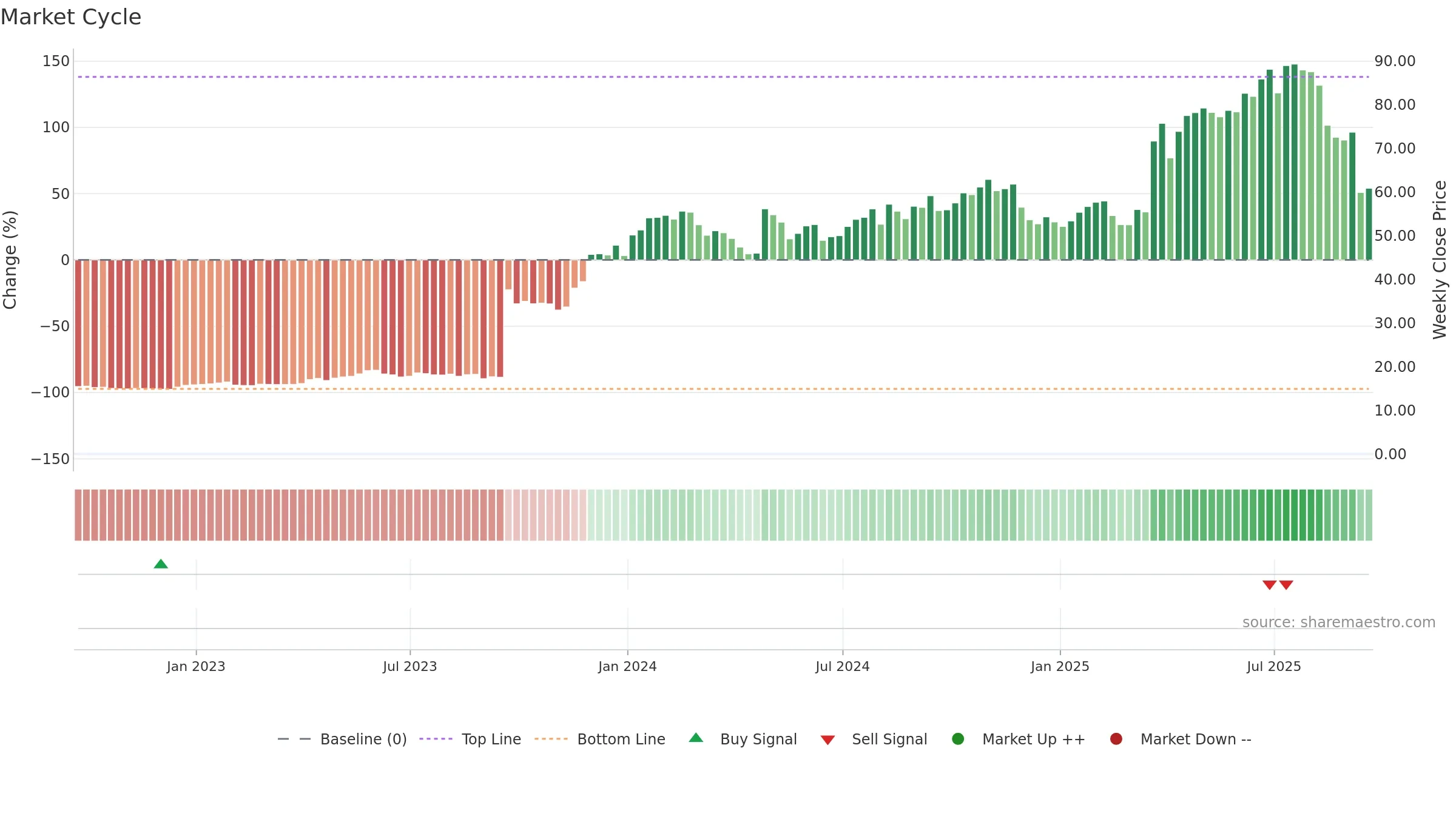Image resolution: width=1456 pixels, height=819 pixels.
Task: Click the Market Cycle chart title
Action: (x=71, y=17)
